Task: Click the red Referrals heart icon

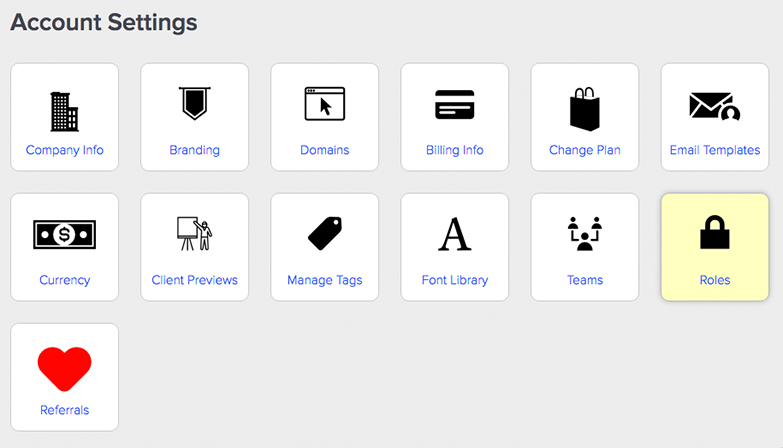Action: (64, 369)
